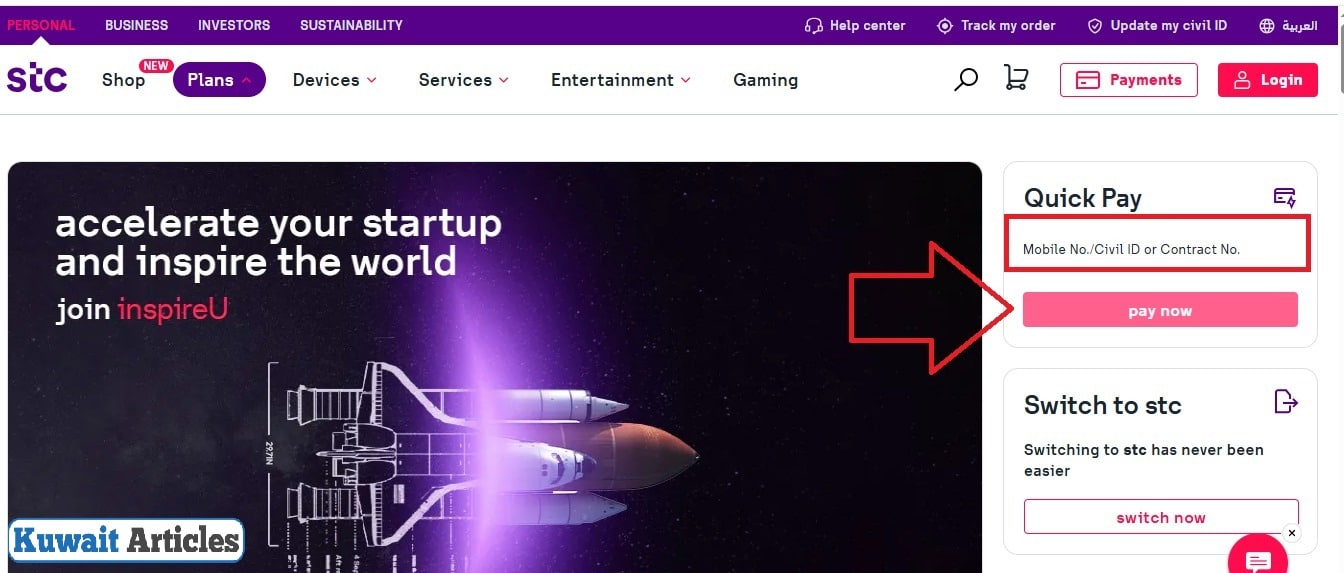Viewport: 1344px width, 573px height.
Task: Click the Mobile No./Civil ID input field
Action: pos(1156,249)
